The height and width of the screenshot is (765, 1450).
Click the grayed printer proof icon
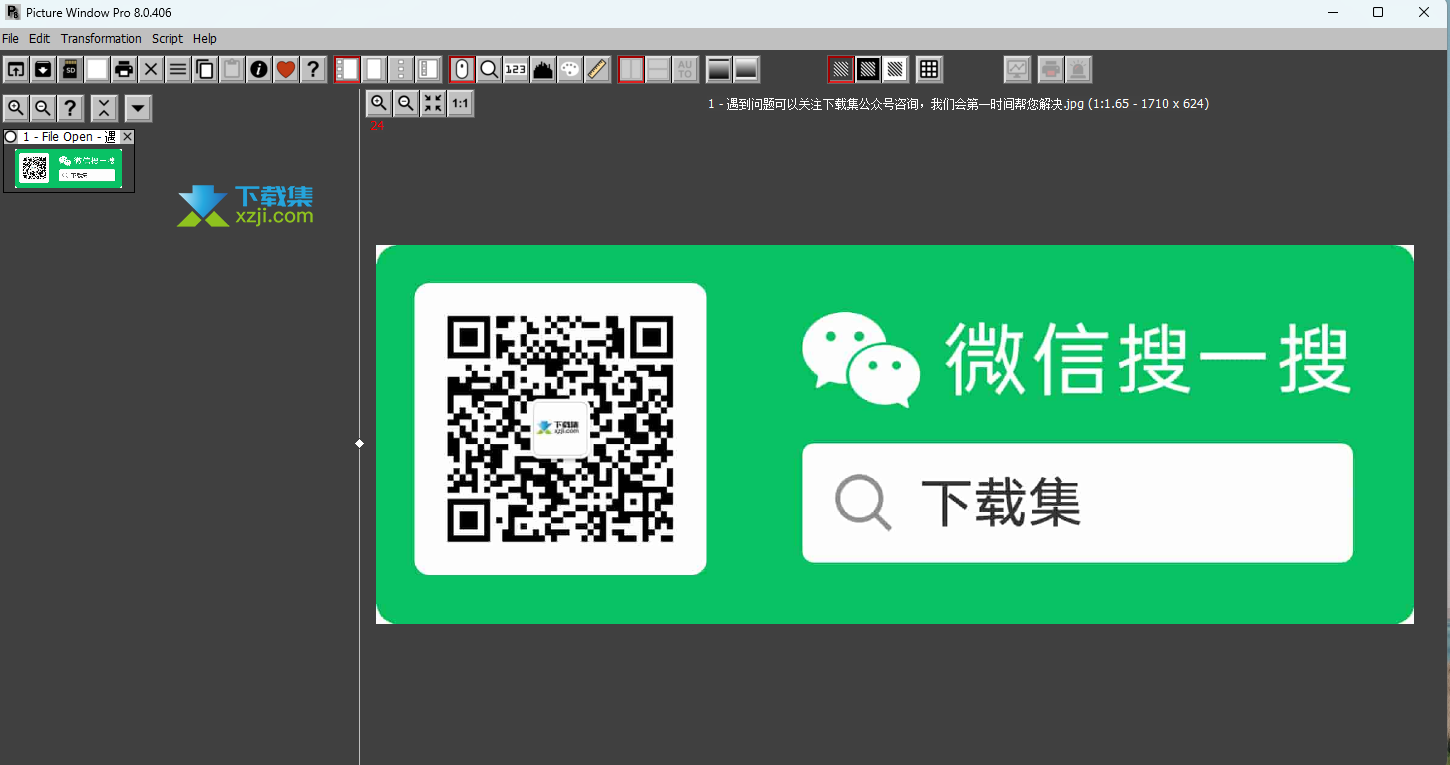pyautogui.click(x=1050, y=69)
